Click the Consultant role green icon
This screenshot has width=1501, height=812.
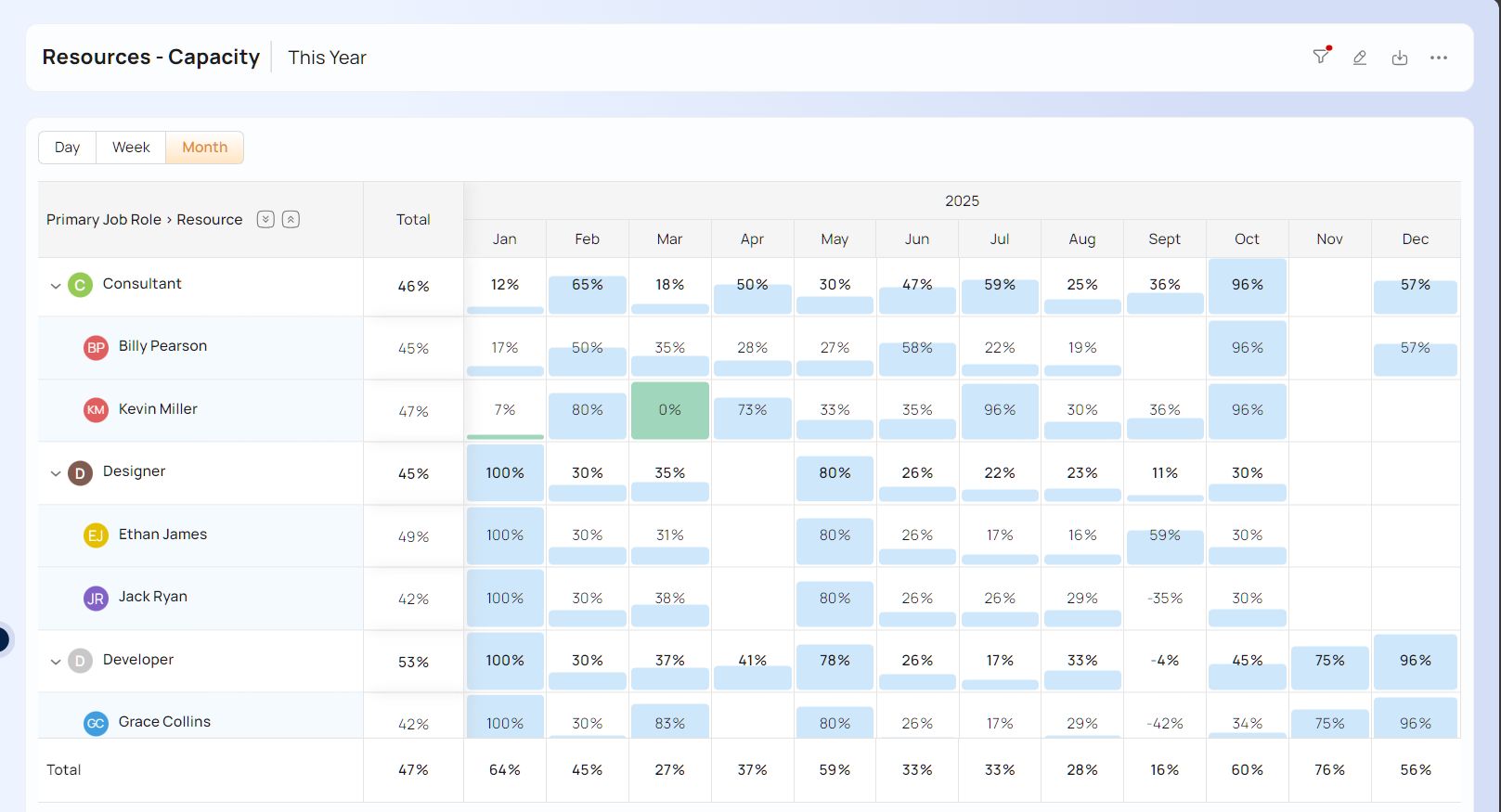pyautogui.click(x=80, y=285)
